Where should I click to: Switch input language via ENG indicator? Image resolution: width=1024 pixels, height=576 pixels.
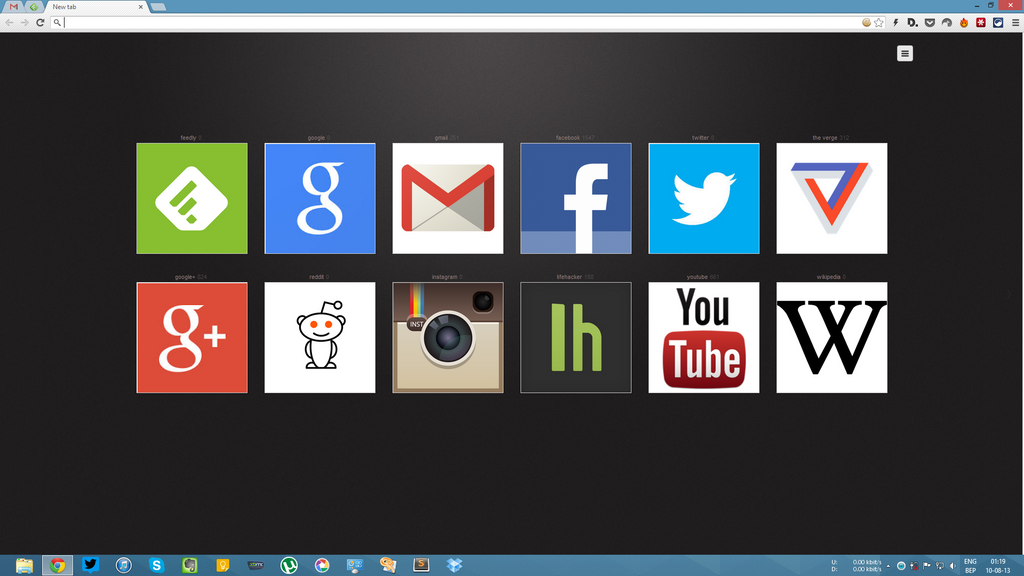[x=970, y=566]
